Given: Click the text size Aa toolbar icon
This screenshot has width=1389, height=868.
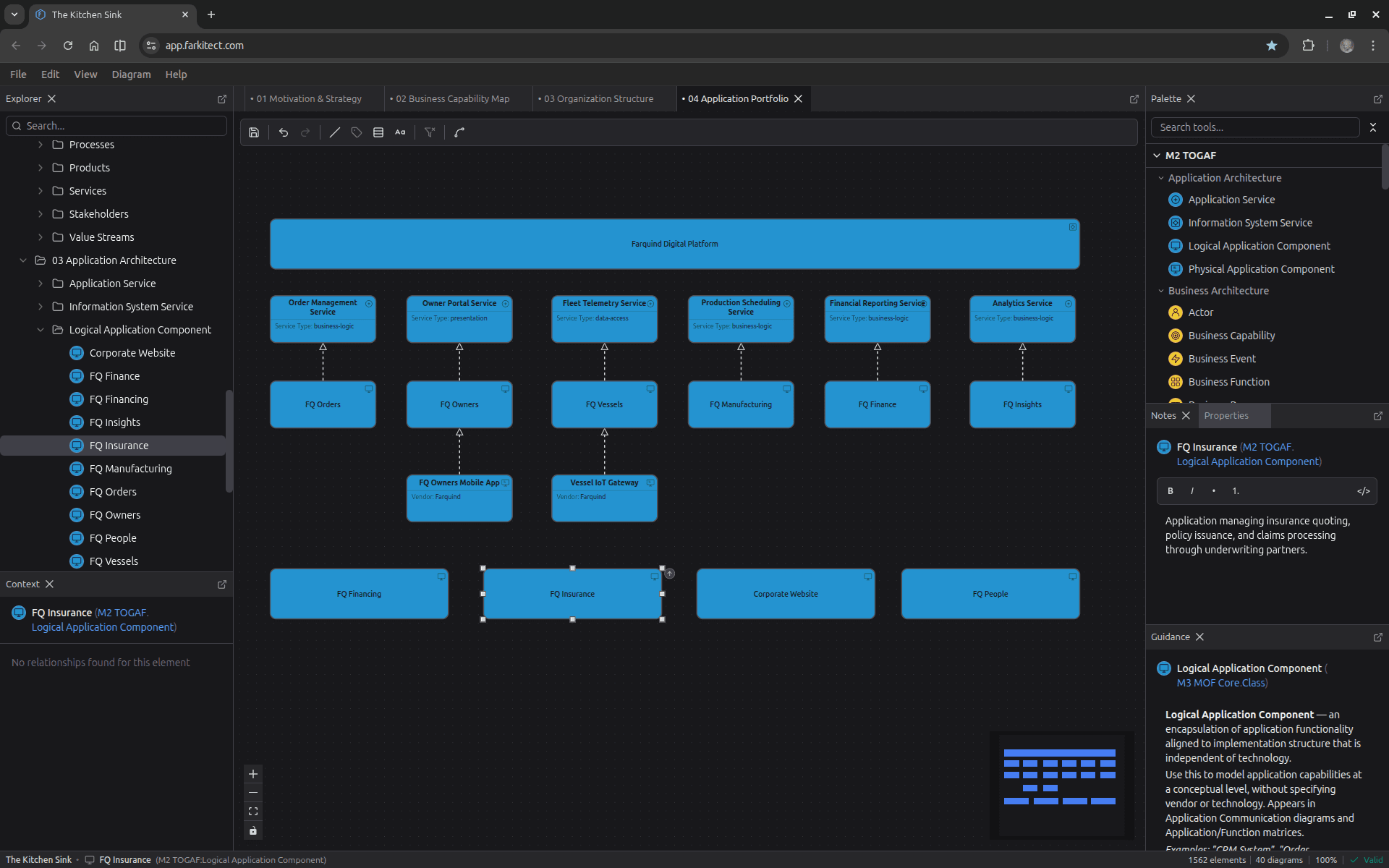Looking at the screenshot, I should click(x=400, y=132).
